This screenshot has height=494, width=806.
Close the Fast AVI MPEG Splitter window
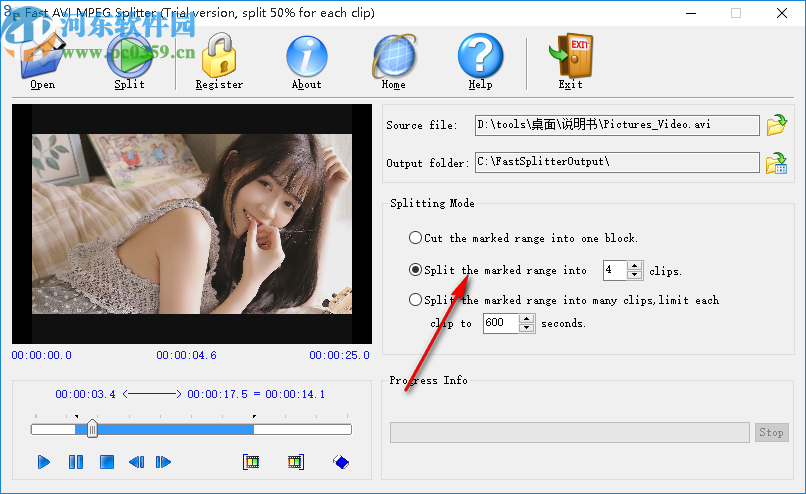[782, 13]
